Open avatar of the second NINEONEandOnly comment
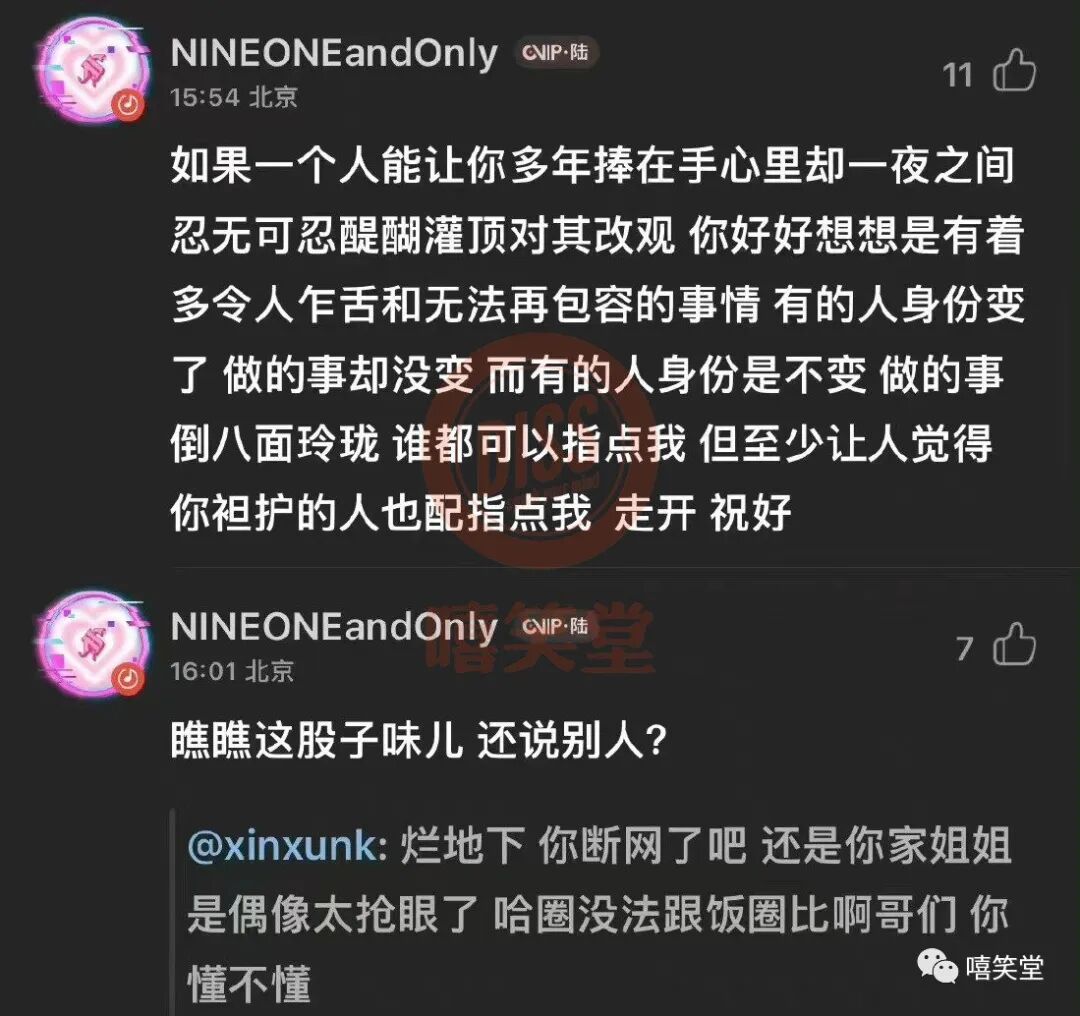Image resolution: width=1080 pixels, height=1016 pixels. 91,644
